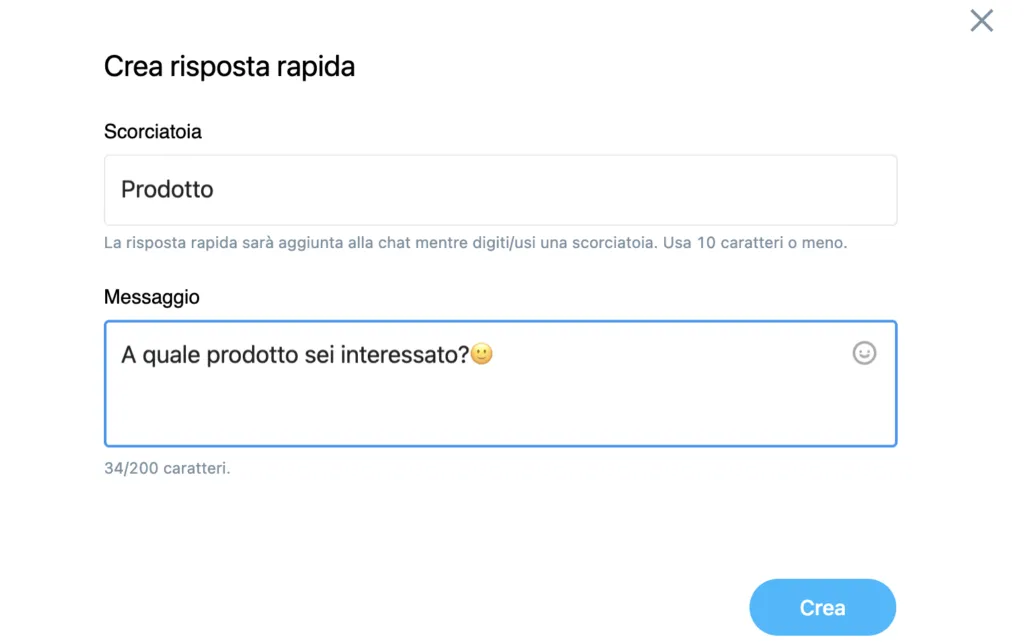Click the 34/200 caratteri counter
Screen dimensions: 1024x643
pyautogui.click(x=167, y=468)
